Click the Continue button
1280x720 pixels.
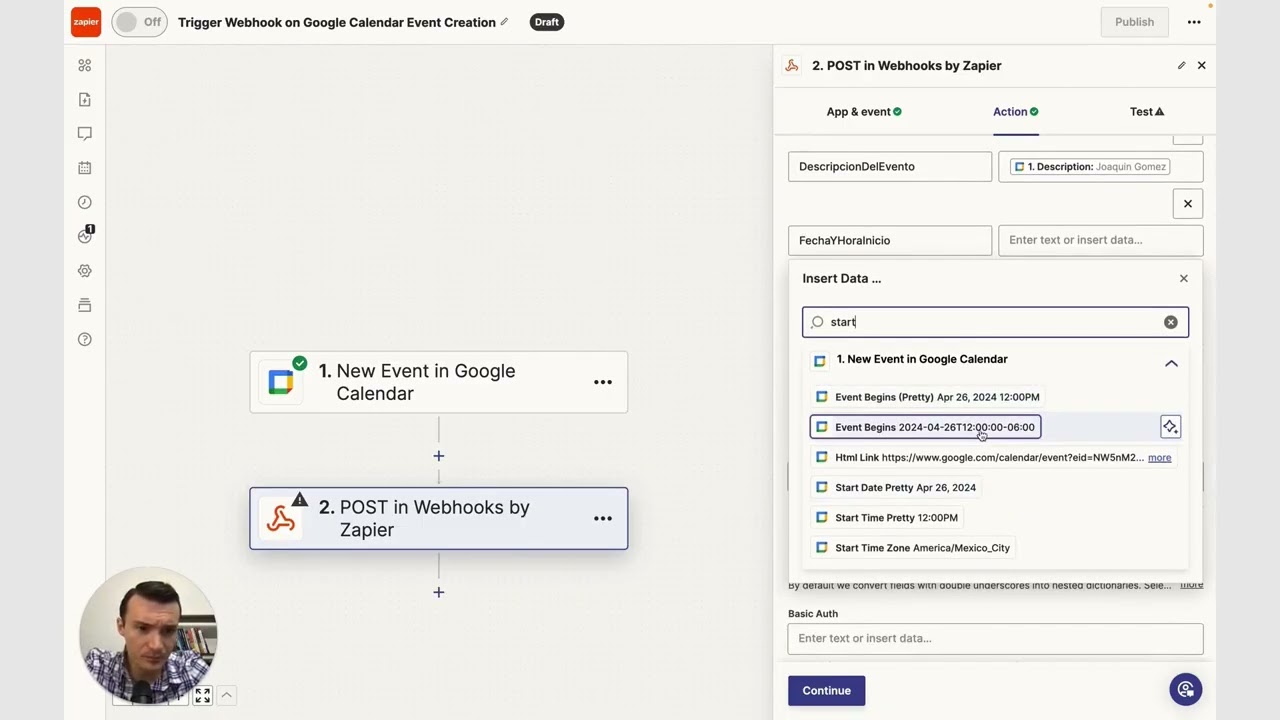(826, 691)
